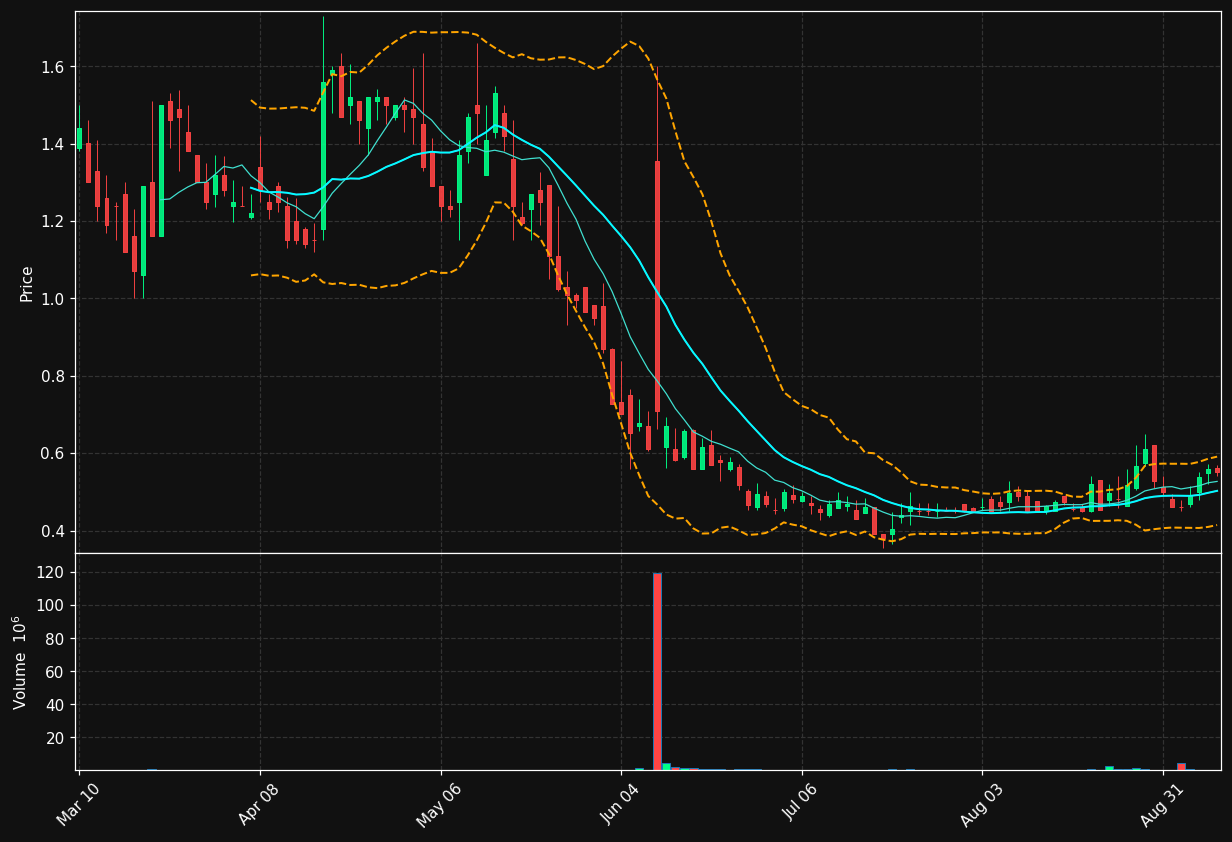Click the tall green candlestick after Apr 08
The image size is (1232, 842).
click(x=323, y=156)
